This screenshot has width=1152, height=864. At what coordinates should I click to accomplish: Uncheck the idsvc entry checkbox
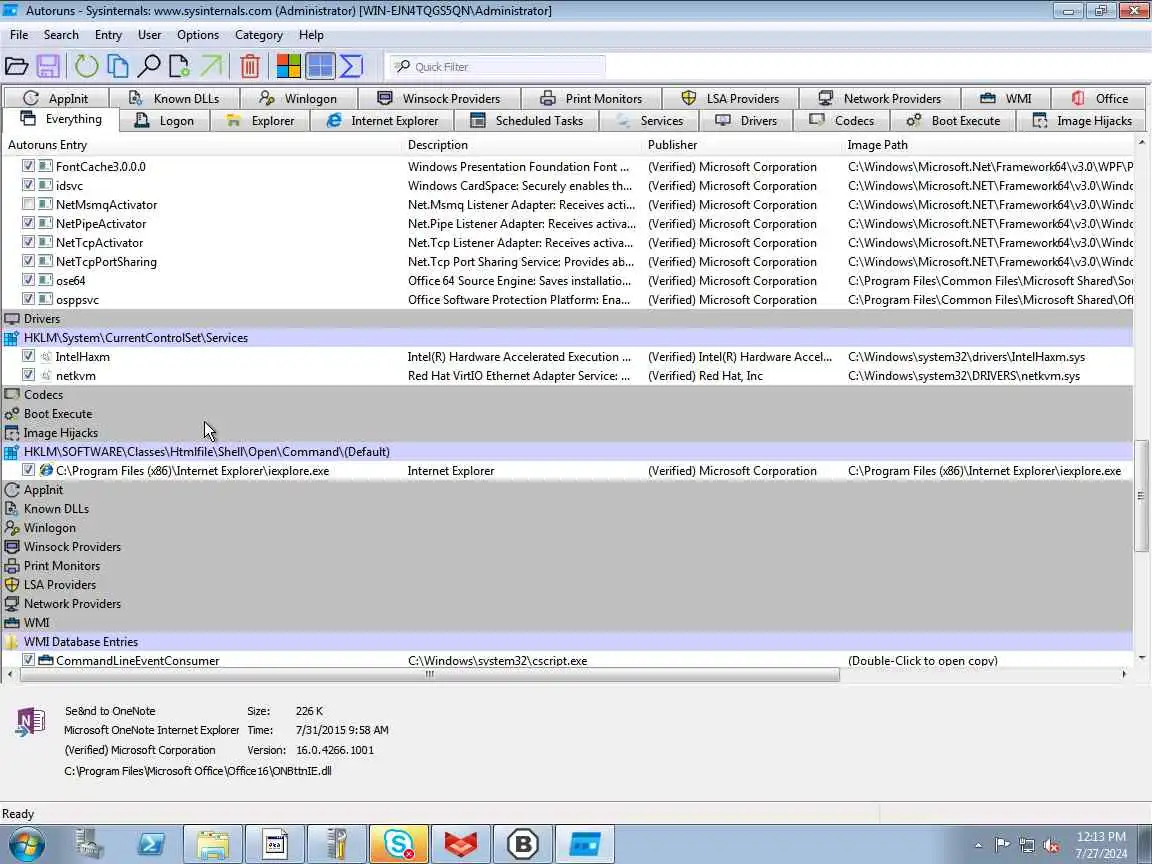[28, 185]
